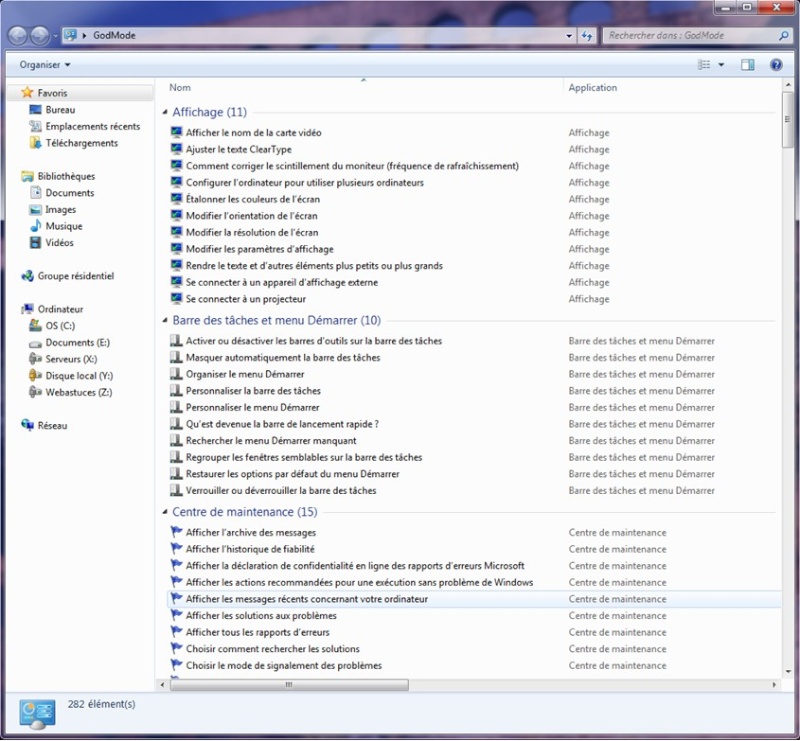Screen dimensions: 800x741
Task: Click the Musique note icon
Action: coord(35,226)
